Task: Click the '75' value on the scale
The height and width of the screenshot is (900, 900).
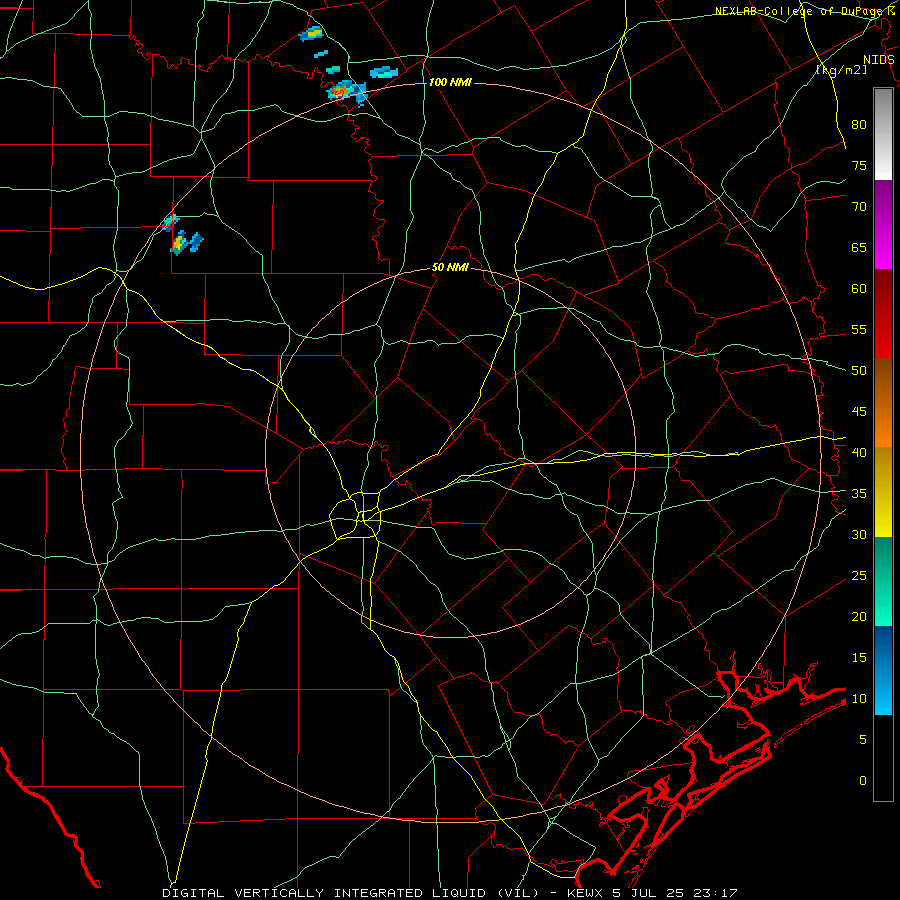Action: [859, 166]
